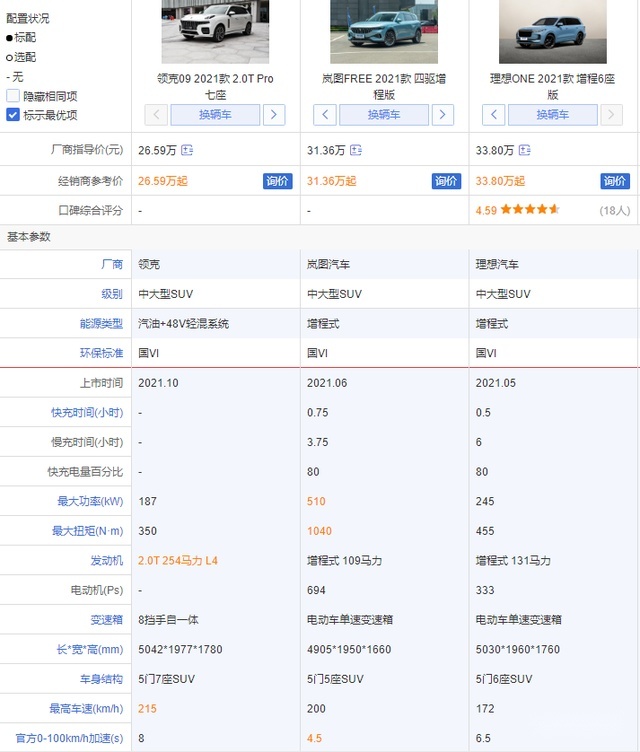Click highlighted top speed 215
The width and height of the screenshot is (640, 752).
coord(147,708)
